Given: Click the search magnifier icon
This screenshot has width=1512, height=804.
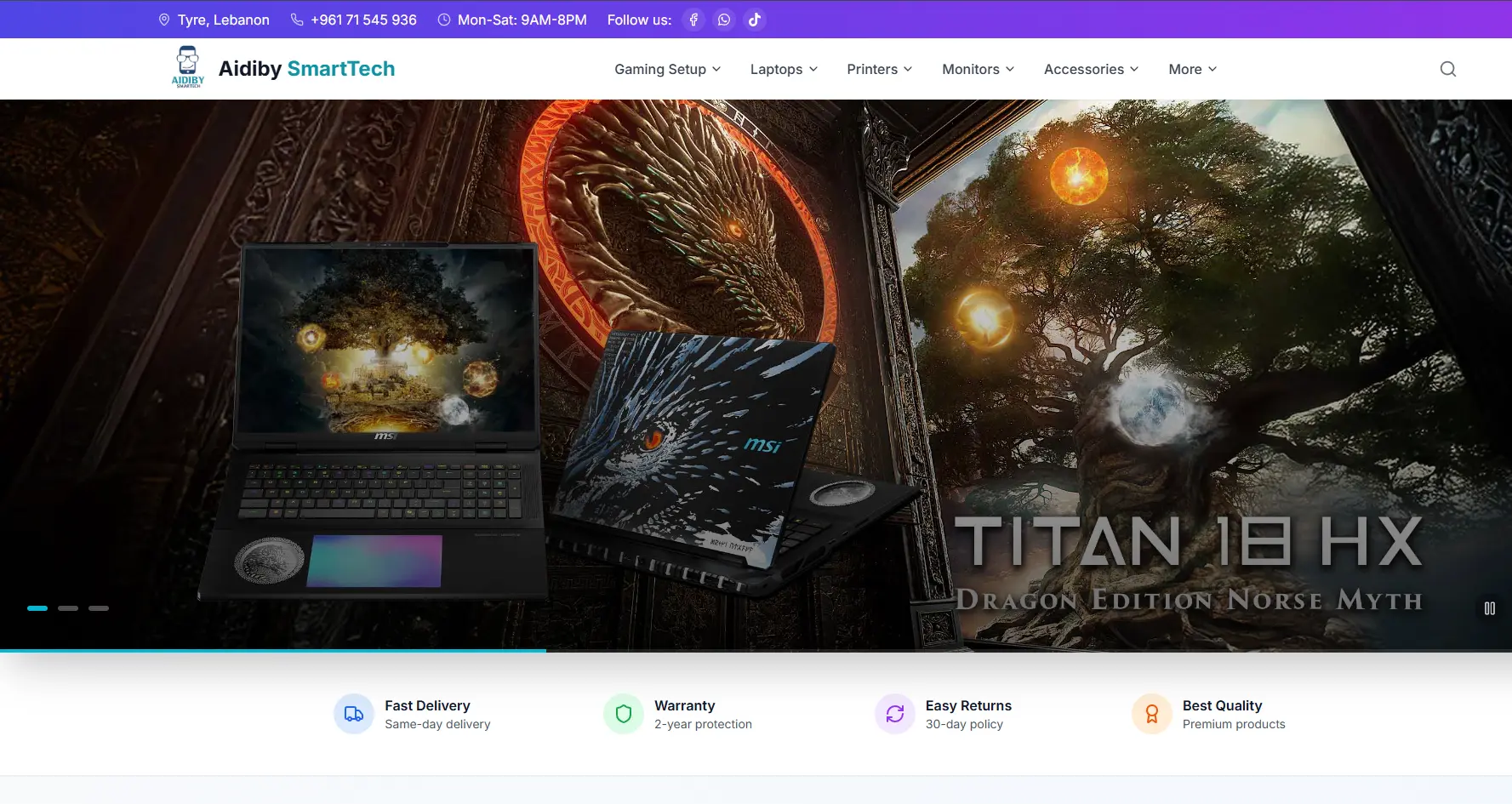Looking at the screenshot, I should [1448, 69].
